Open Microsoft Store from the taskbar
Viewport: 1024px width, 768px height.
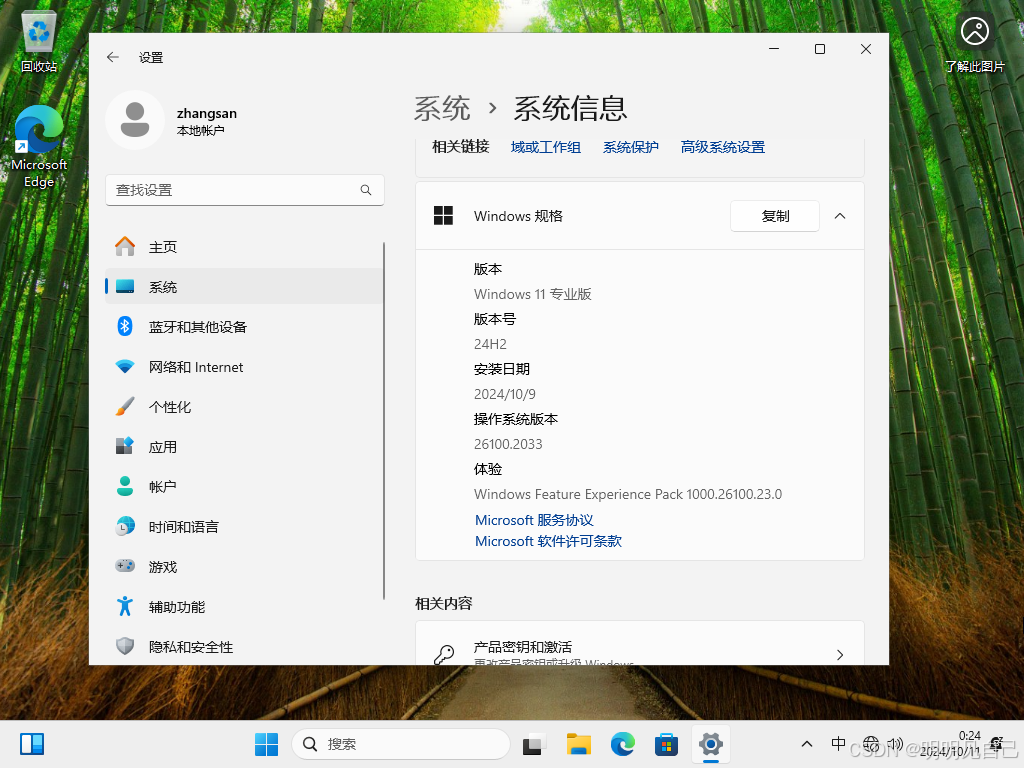667,744
